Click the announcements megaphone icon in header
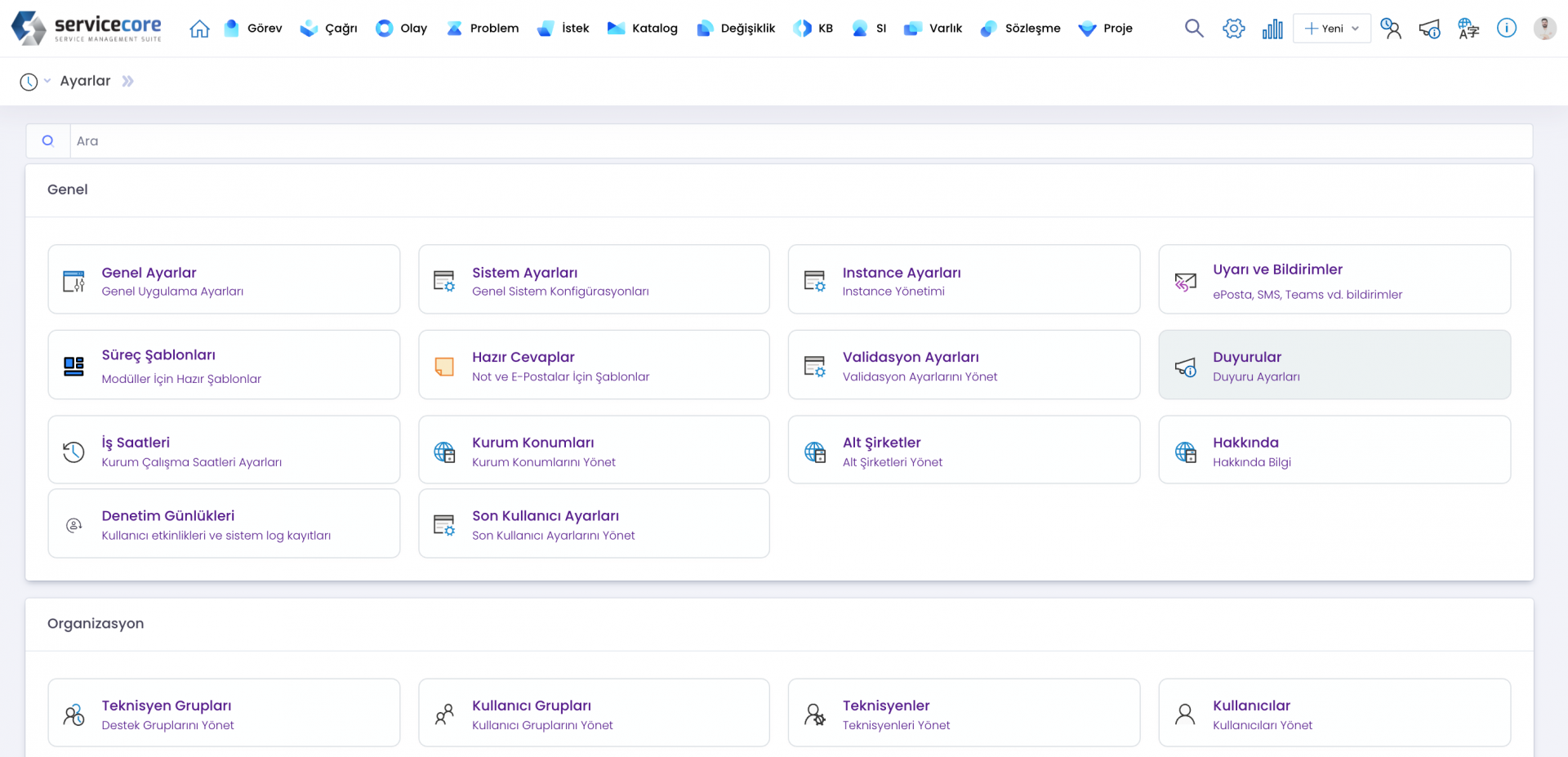Image resolution: width=1568 pixels, height=757 pixels. [1429, 29]
